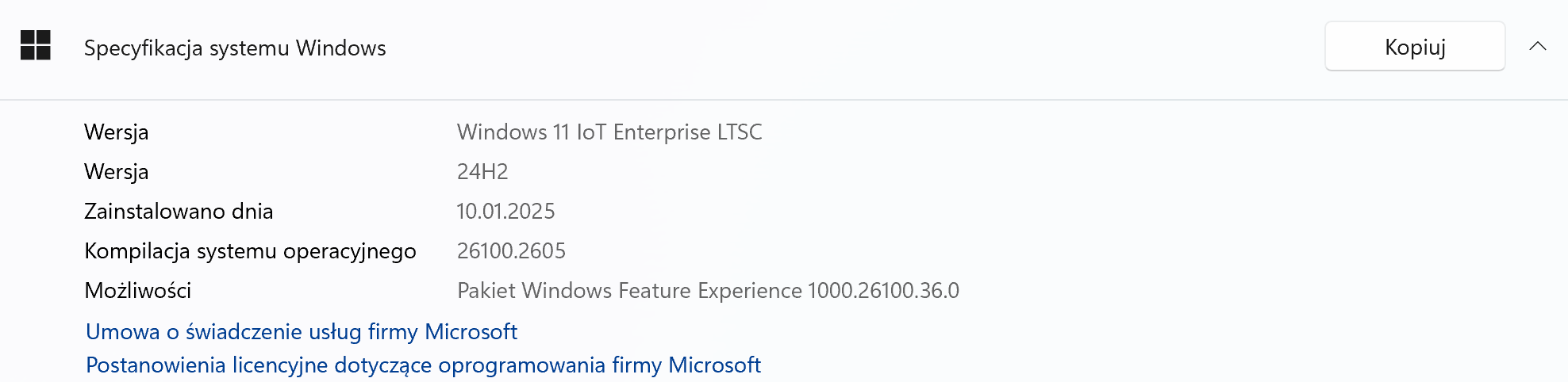Click the 'Specyfikacja systemu Windows' header title

235,48
